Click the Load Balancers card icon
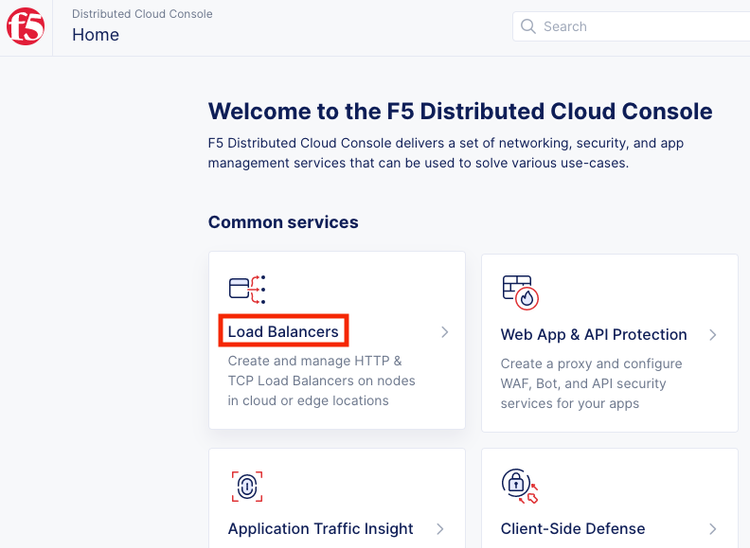 [247, 289]
